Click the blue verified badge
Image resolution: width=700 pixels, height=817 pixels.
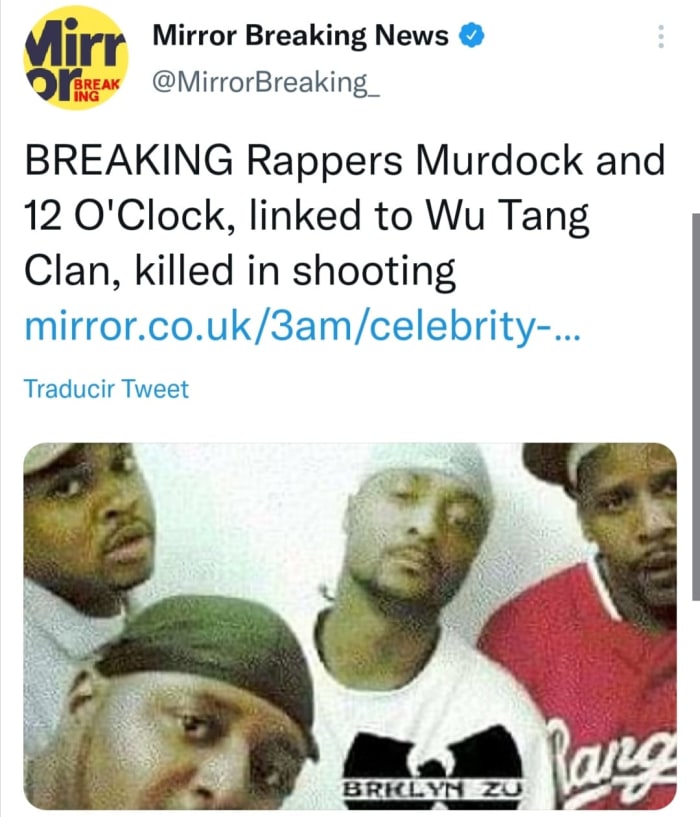[472, 35]
